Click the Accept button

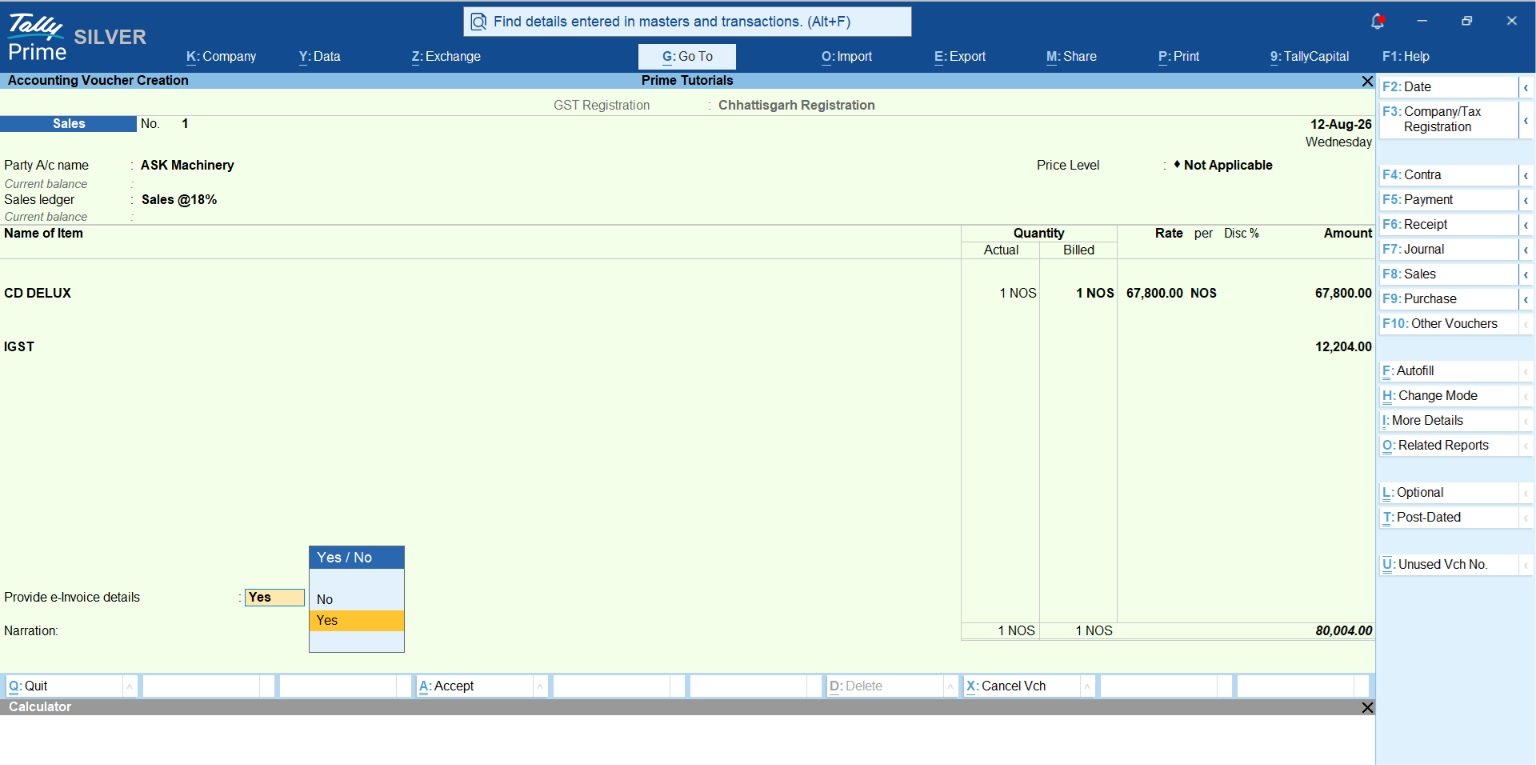click(x=474, y=686)
